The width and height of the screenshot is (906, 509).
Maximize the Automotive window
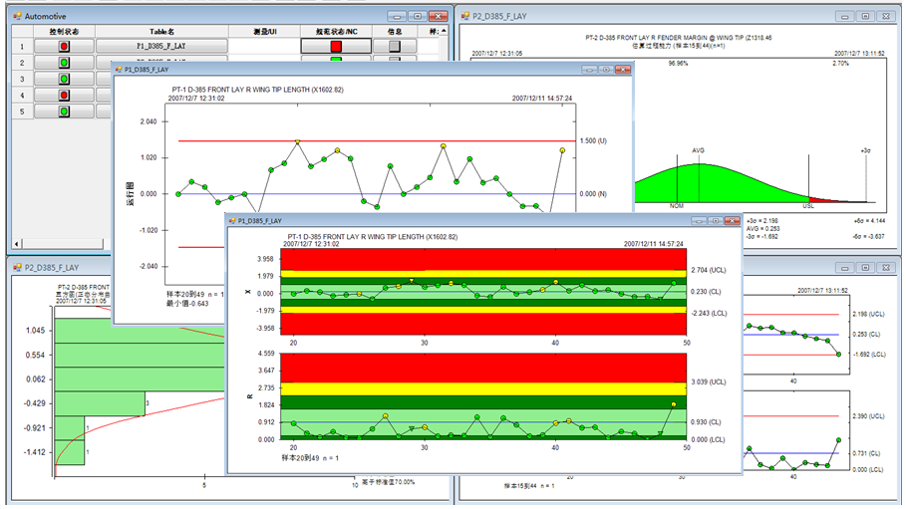pos(418,16)
